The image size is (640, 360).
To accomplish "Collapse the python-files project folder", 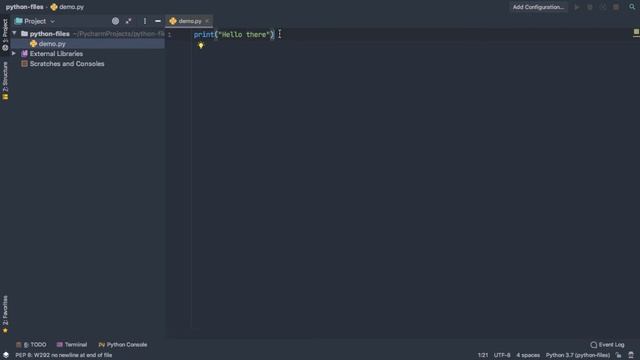I will click(14, 33).
